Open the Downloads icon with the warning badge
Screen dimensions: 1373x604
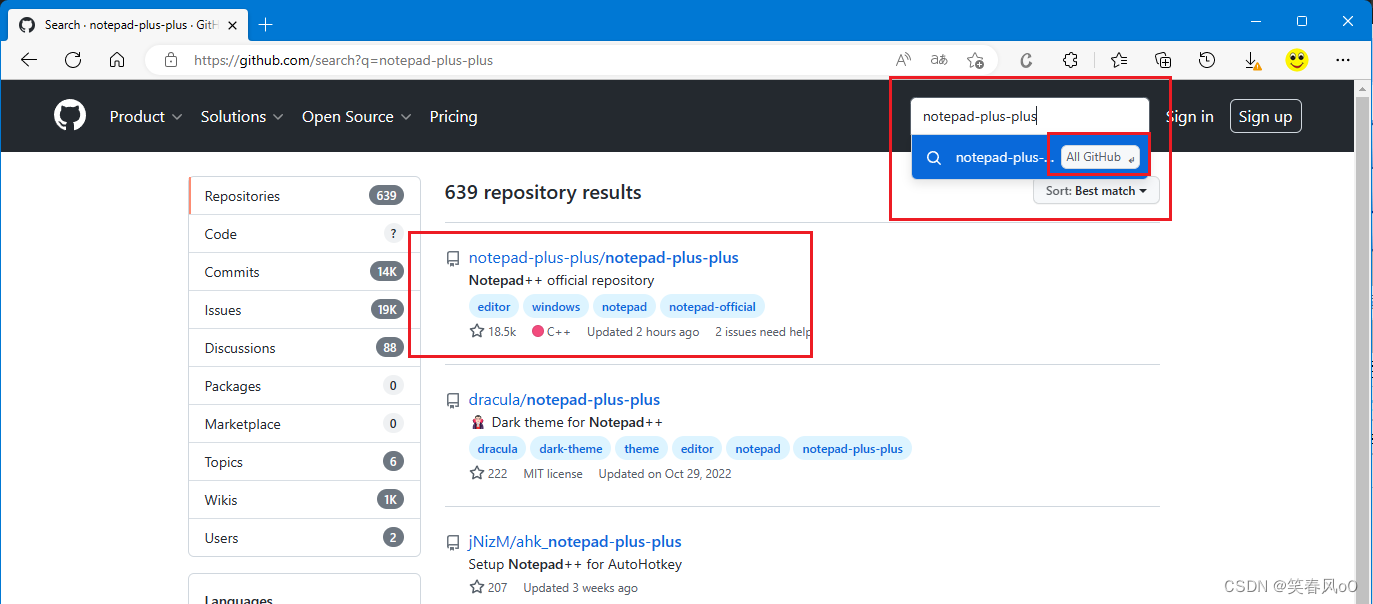pyautogui.click(x=1252, y=61)
